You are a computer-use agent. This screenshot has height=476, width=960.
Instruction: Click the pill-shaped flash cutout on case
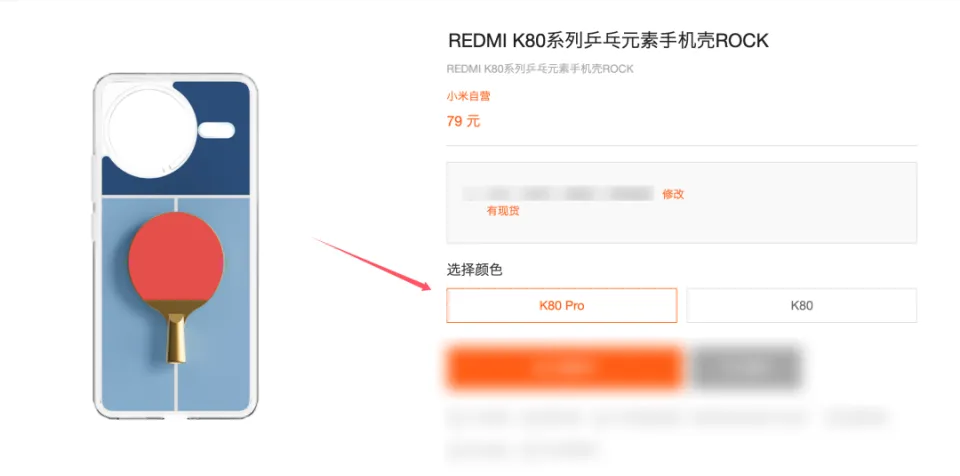tap(217, 130)
